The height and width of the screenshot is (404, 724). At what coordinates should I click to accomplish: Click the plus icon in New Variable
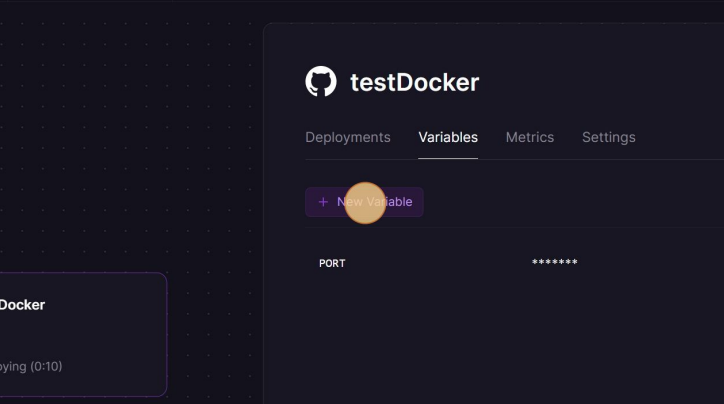(x=323, y=202)
